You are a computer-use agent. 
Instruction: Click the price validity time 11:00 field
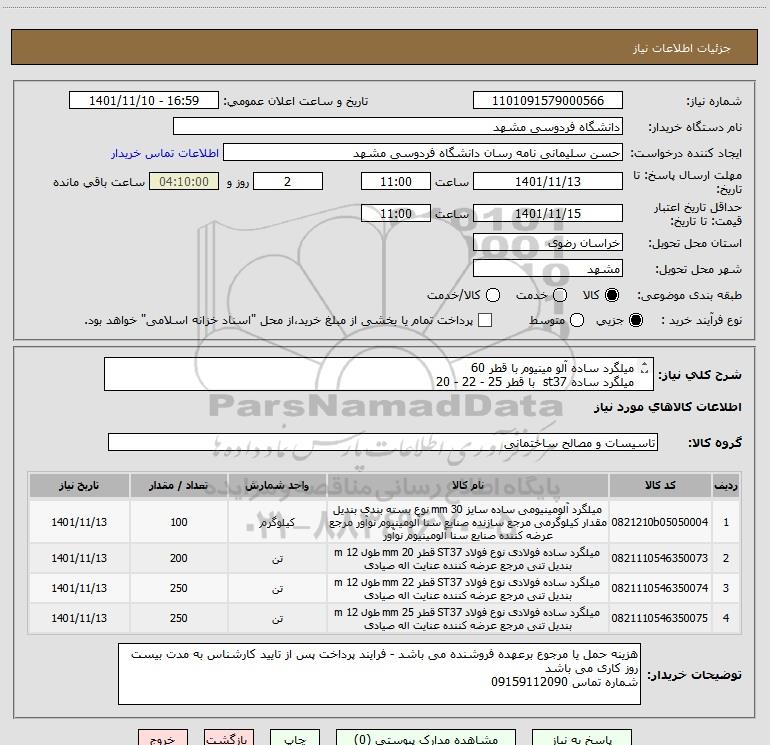point(396,213)
